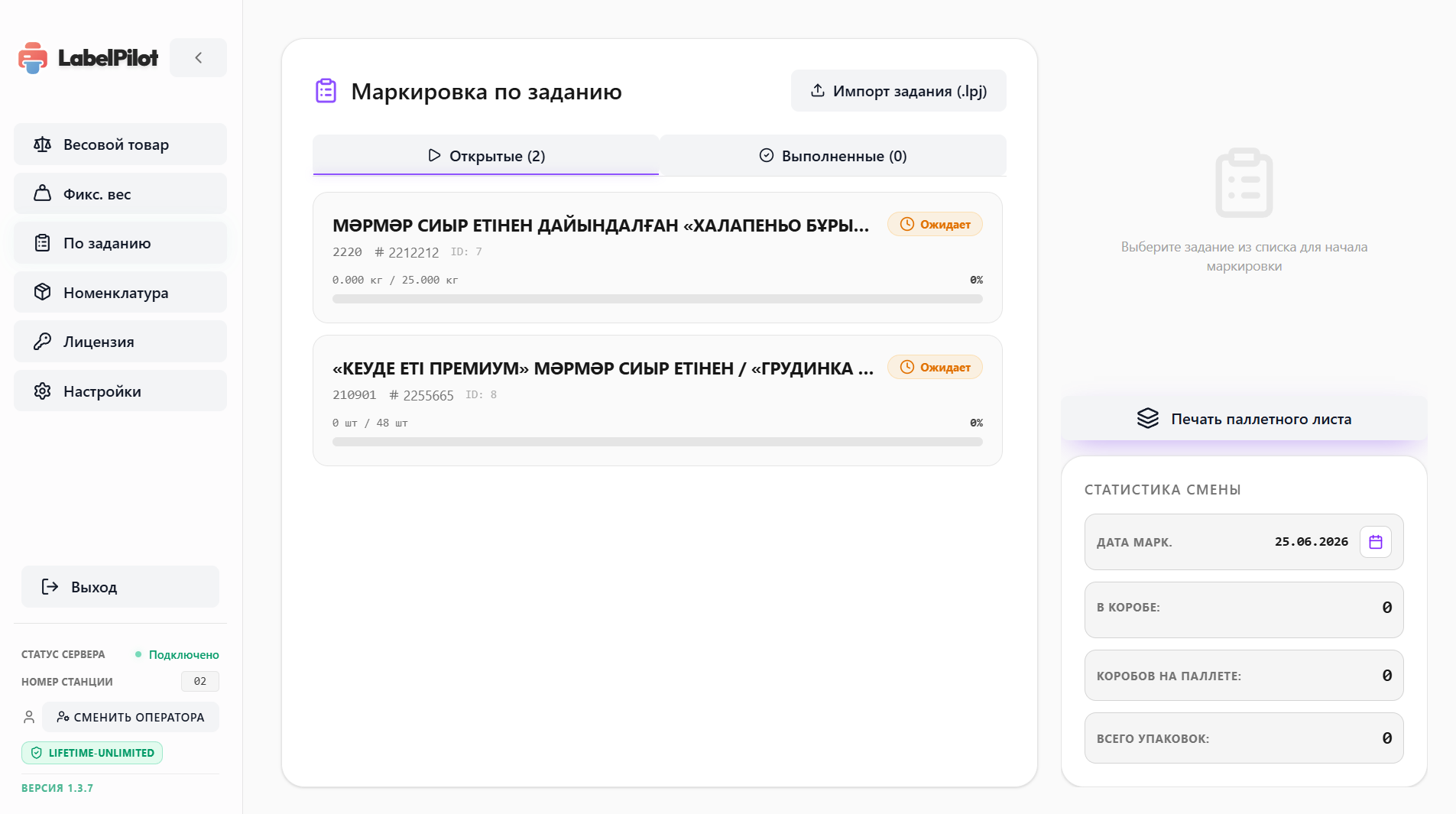Image resolution: width=1456 pixels, height=814 pixels.
Task: Click the shield icon in the license badge
Action: coord(36,753)
